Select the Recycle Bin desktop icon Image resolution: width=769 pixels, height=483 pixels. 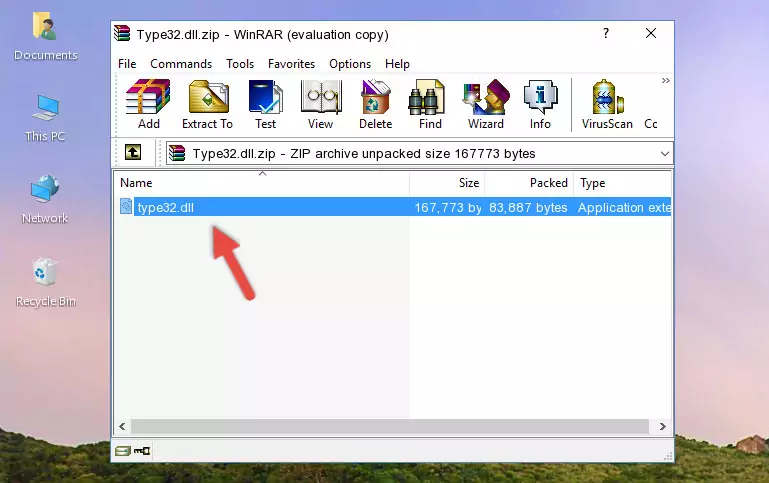[45, 282]
